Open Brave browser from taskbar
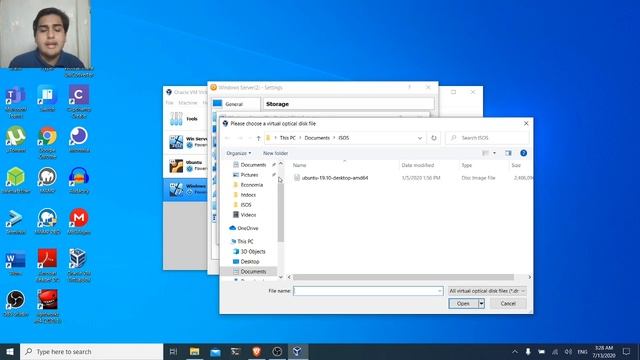640x360 pixels. pos(256,351)
